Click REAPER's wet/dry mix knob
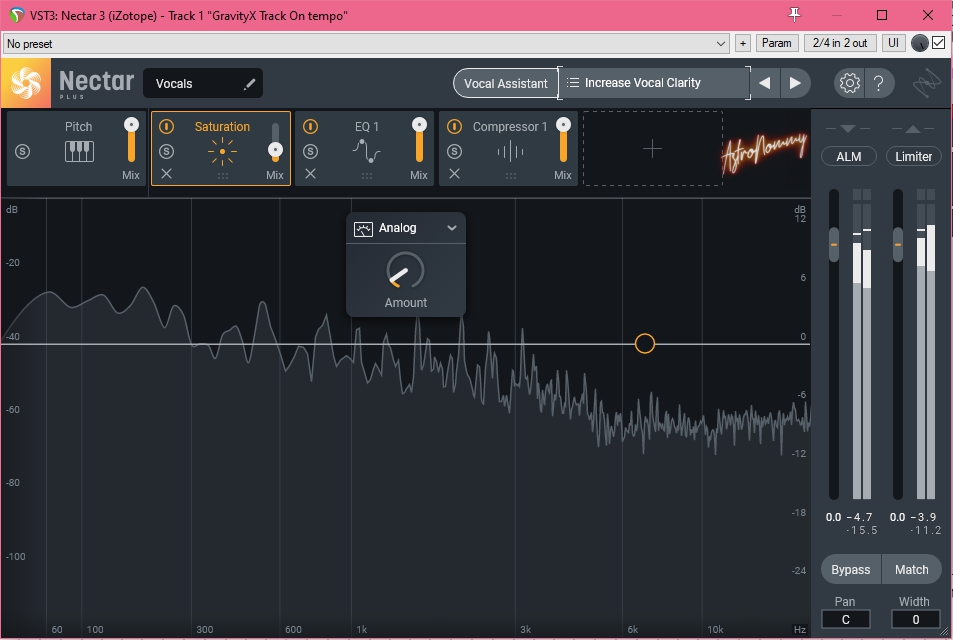Viewport: 953px width, 640px height. point(920,43)
